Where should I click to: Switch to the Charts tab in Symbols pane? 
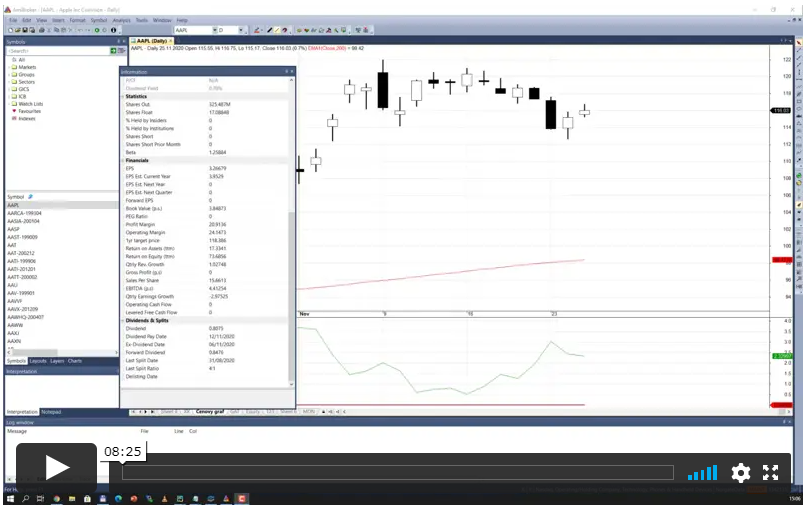[74, 361]
